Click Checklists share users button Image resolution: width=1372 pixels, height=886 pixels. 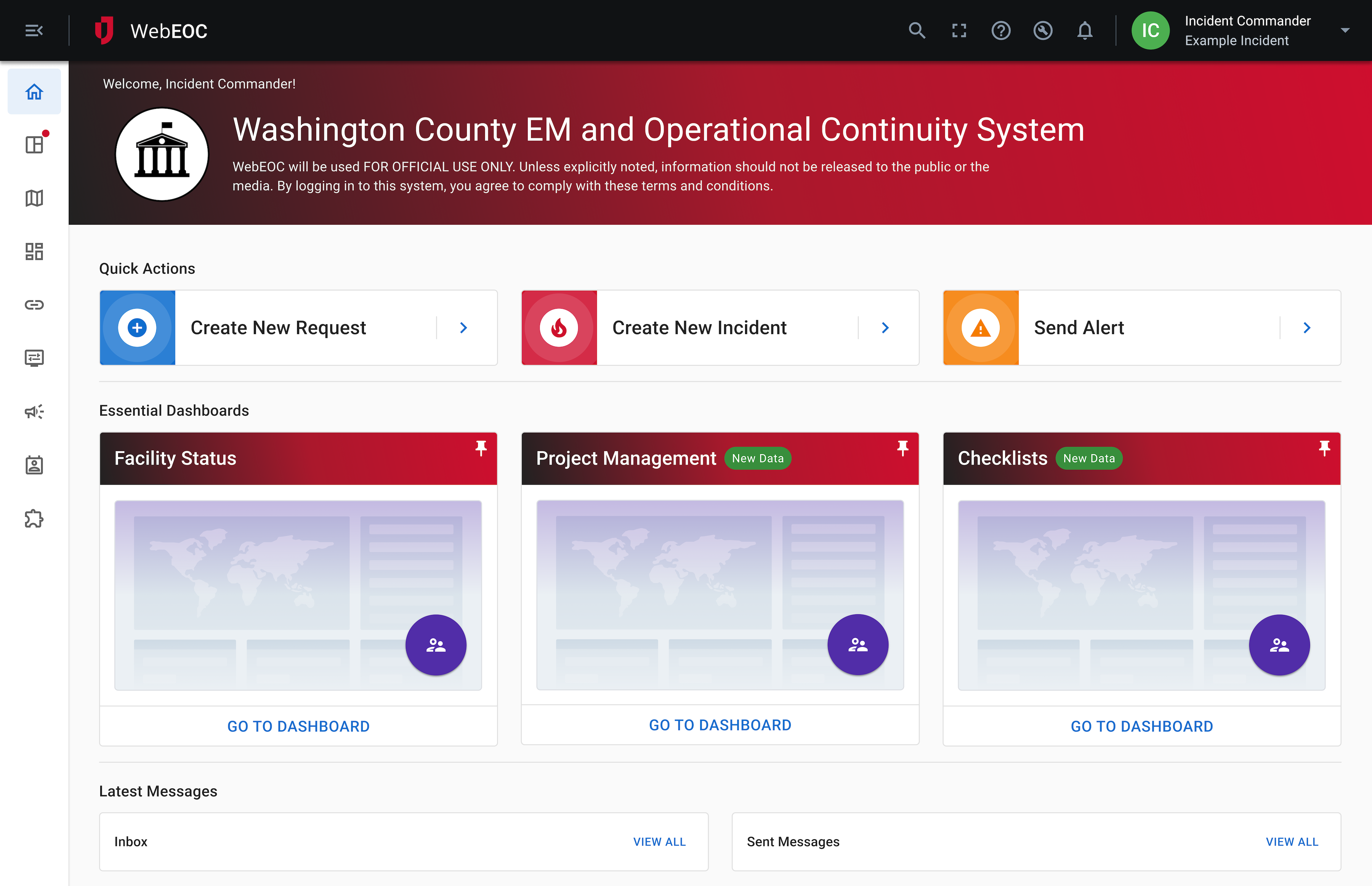click(1279, 646)
